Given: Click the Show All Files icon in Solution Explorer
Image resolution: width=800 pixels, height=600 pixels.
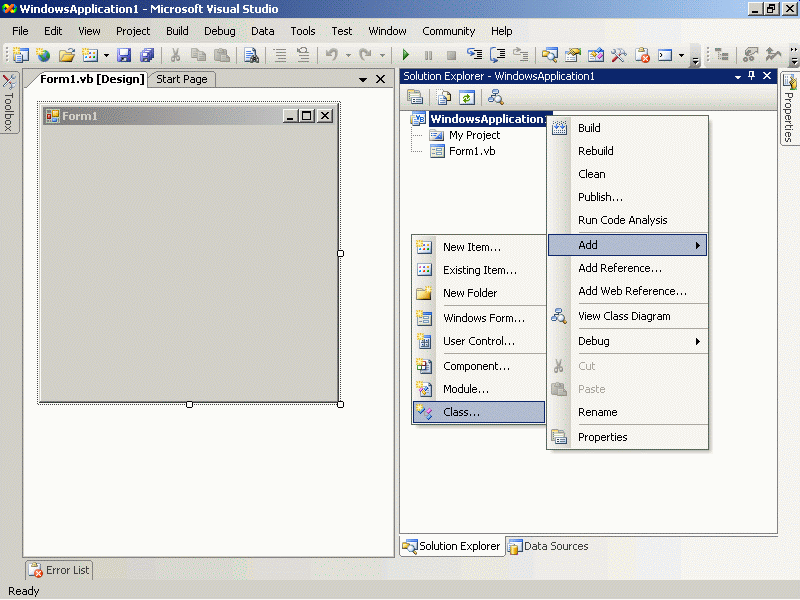Looking at the screenshot, I should 443,97.
